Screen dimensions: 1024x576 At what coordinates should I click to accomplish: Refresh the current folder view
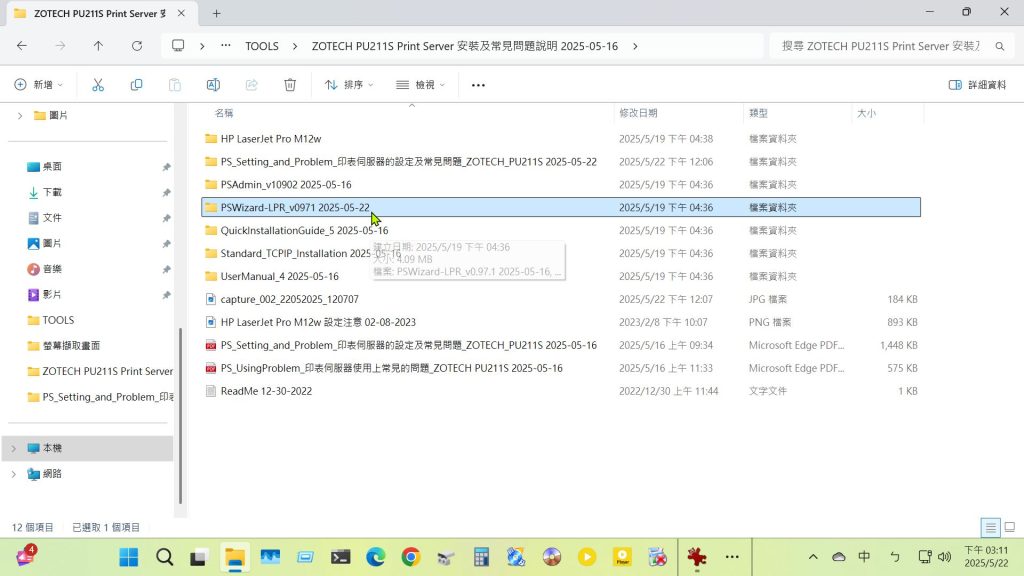137,46
